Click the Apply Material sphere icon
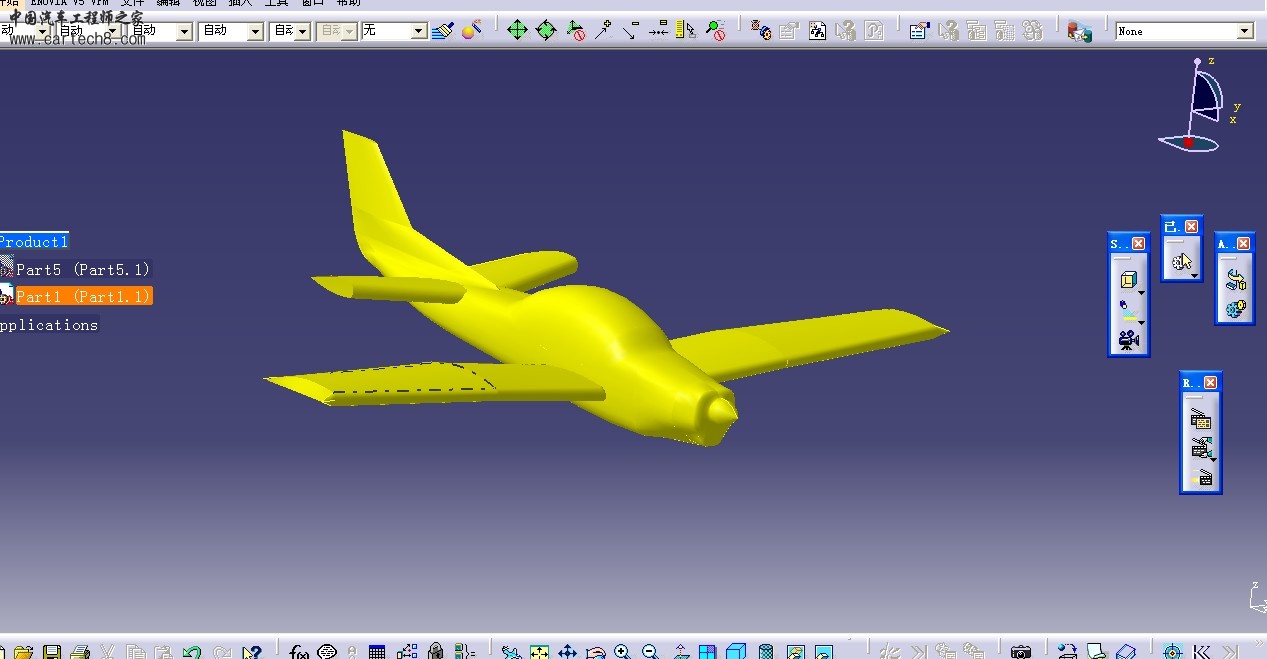The height and width of the screenshot is (659, 1267). 472,31
